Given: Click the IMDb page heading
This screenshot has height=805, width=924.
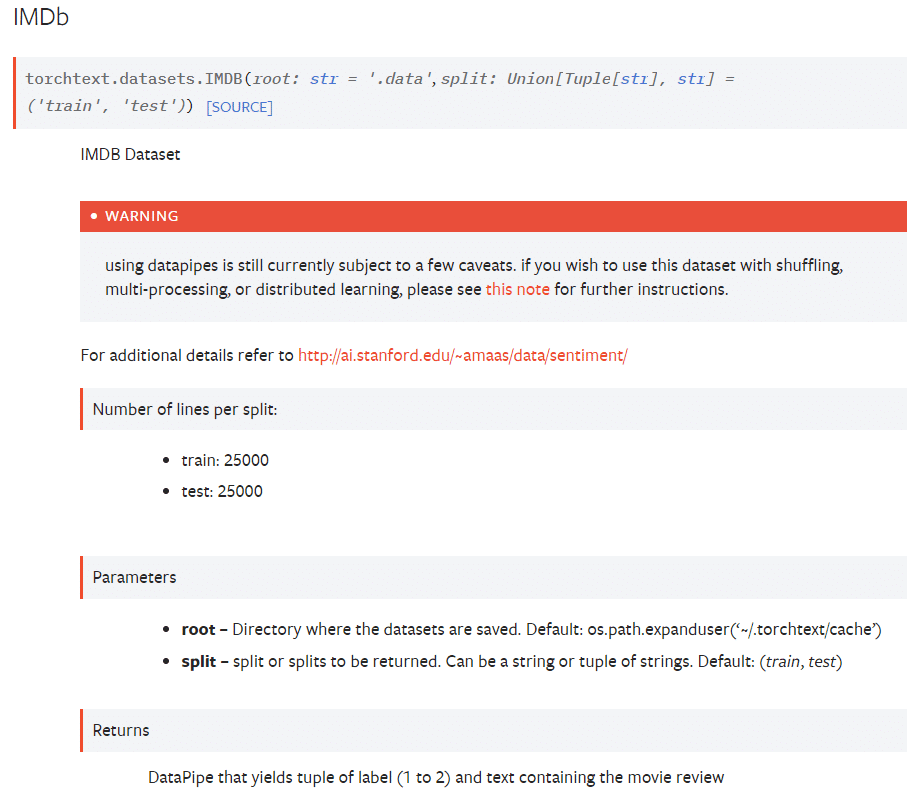Looking at the screenshot, I should tap(41, 17).
